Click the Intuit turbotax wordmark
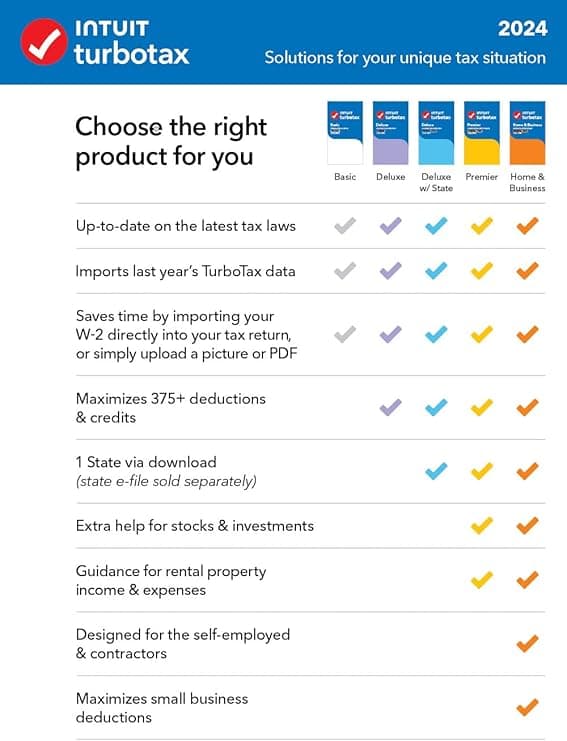Screen dimensions: 567x741 click(x=132, y=43)
